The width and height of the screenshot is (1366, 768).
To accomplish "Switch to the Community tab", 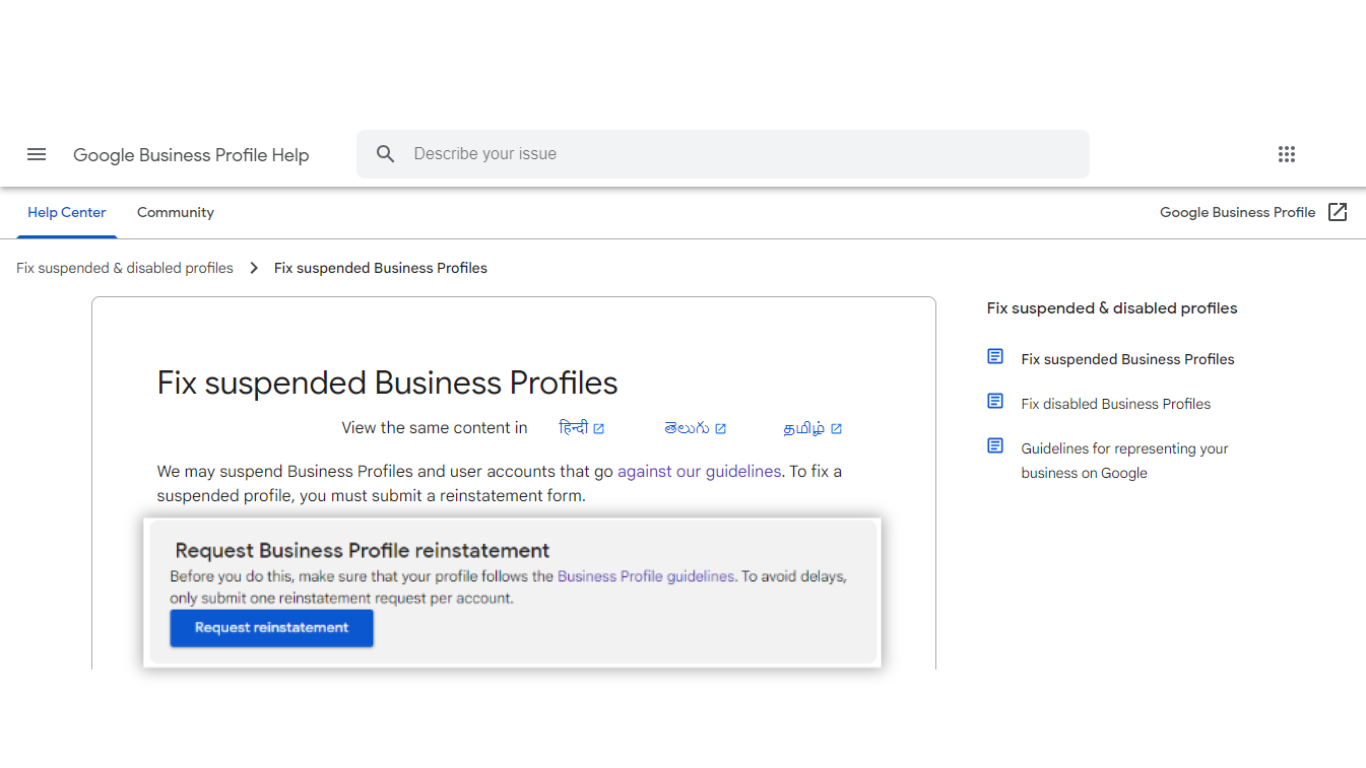I will point(175,212).
